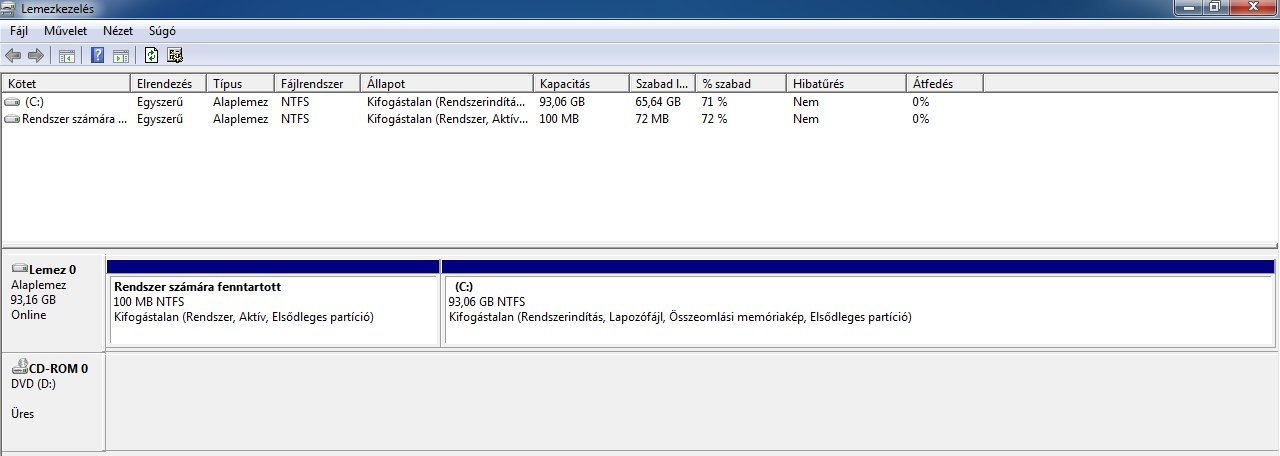Click the Egyszerű layout cell of the (C:) row
Viewport: 1280px width, 456px height.
coord(160,102)
